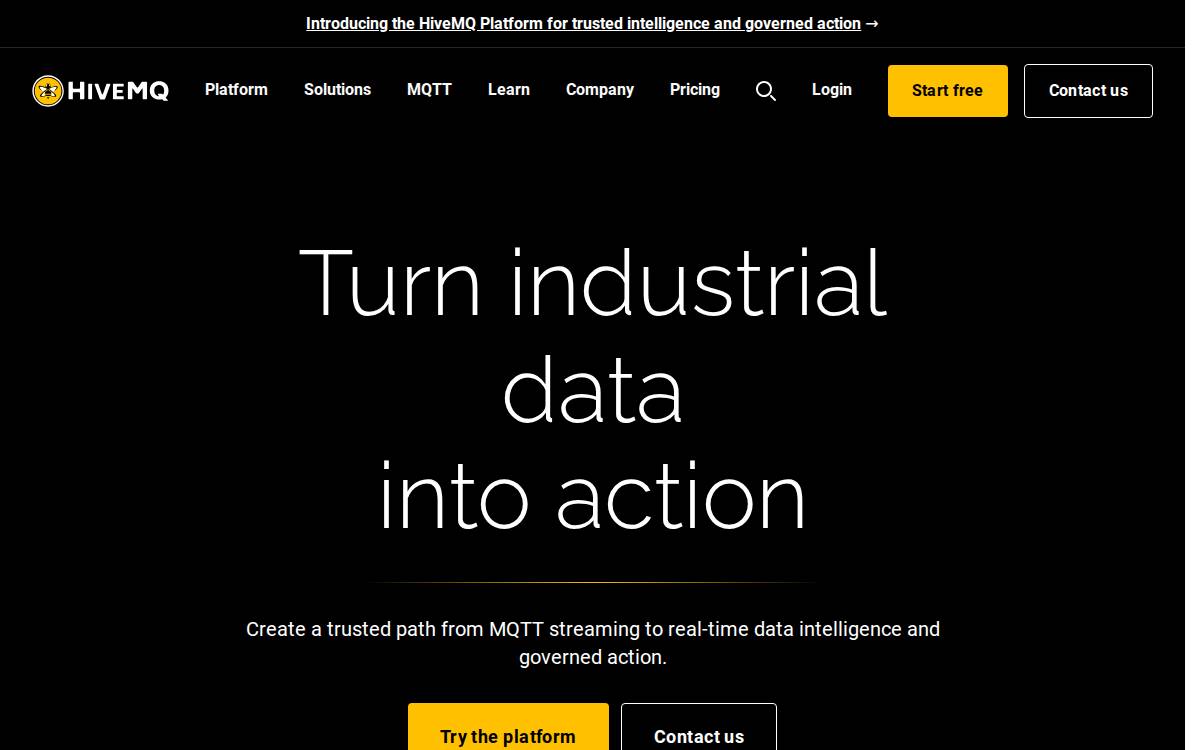The image size is (1200, 750).
Task: Click the Login link
Action: click(832, 89)
